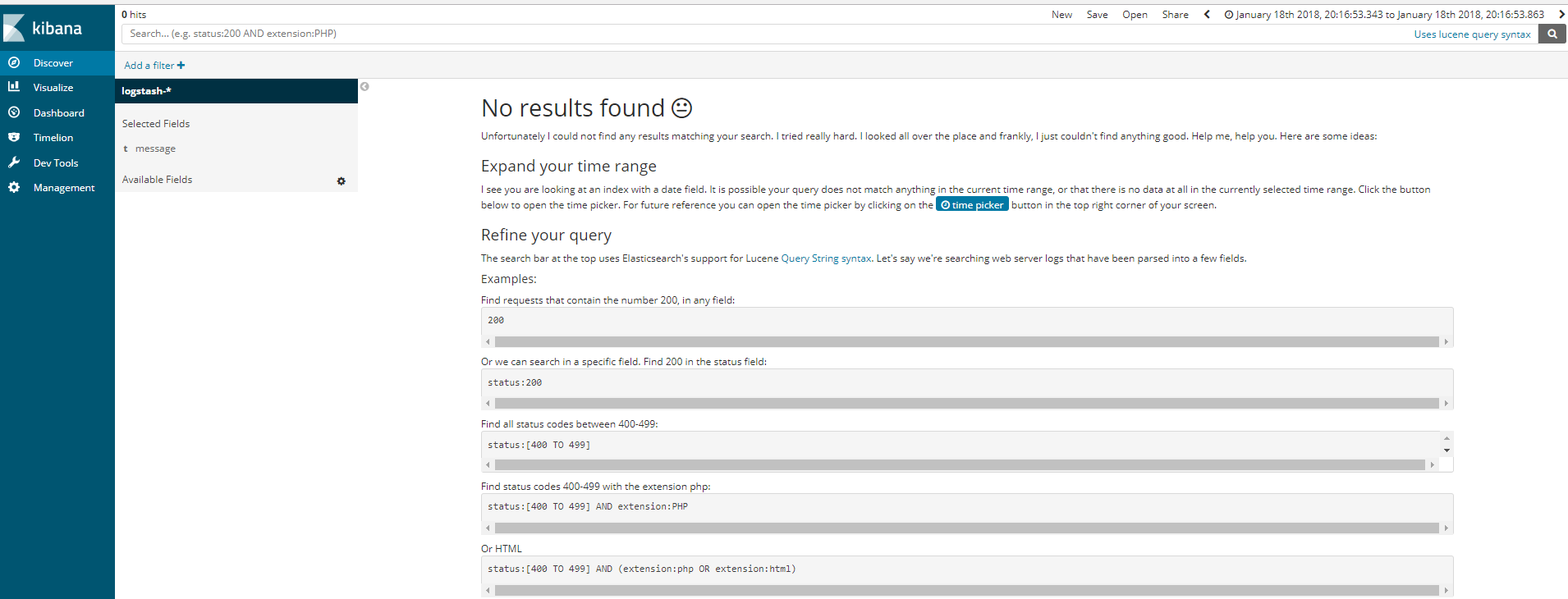
Task: Collapse the fields sidebar arrow
Action: [364, 86]
